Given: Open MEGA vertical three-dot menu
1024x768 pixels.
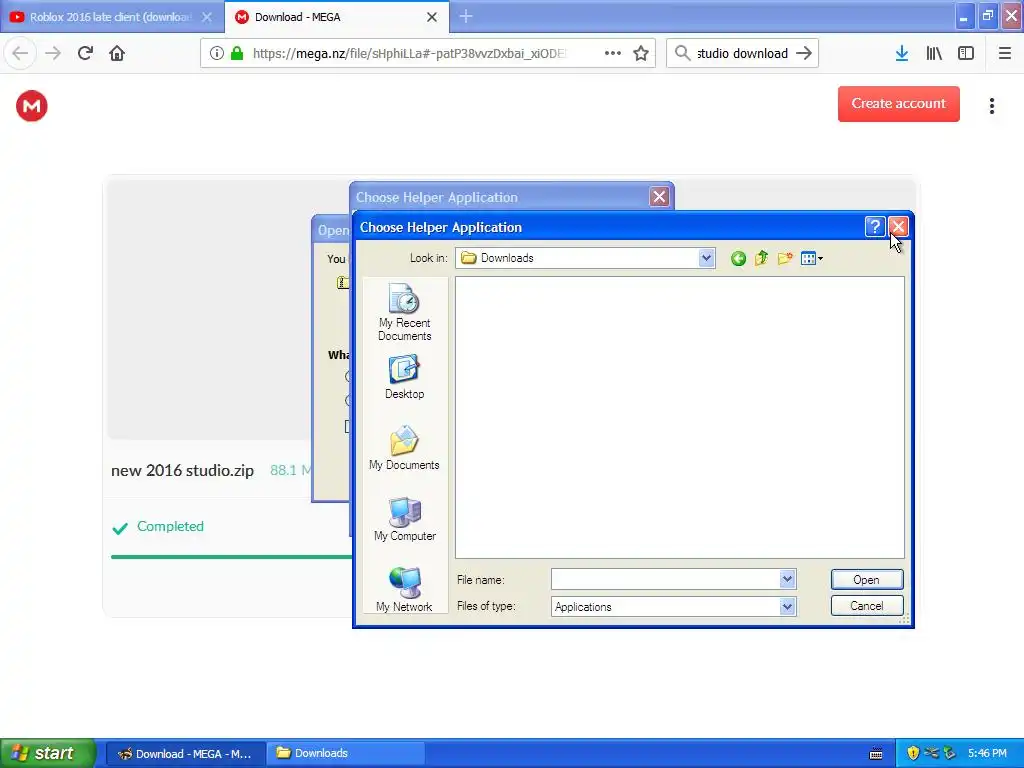Looking at the screenshot, I should pos(992,106).
